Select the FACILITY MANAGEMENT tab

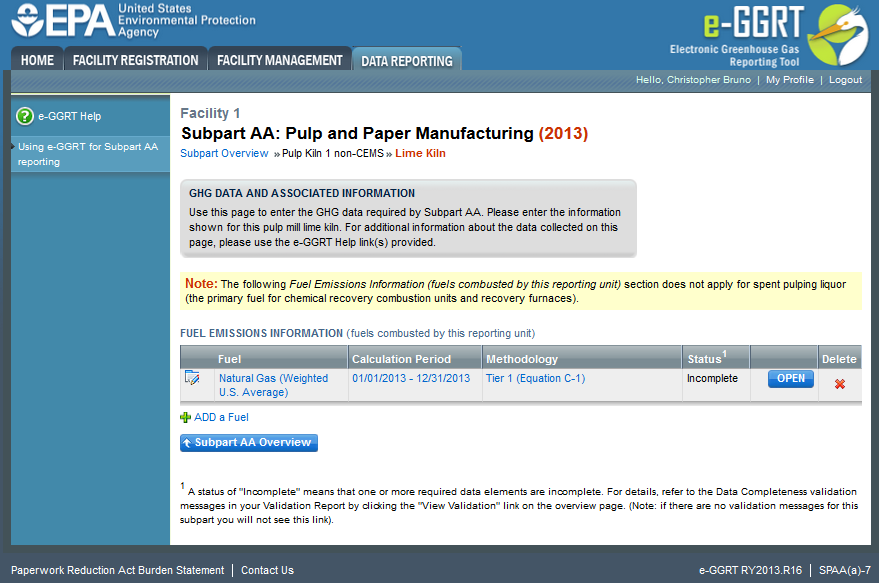tap(279, 60)
